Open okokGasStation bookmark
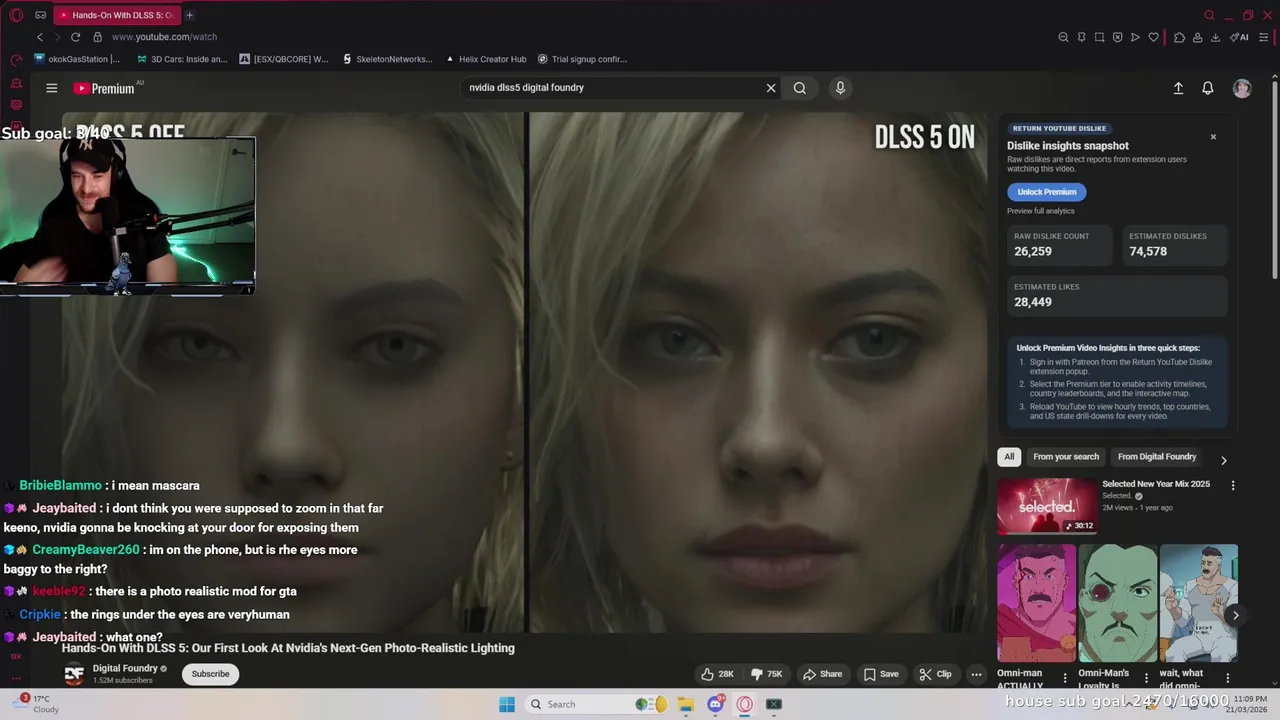1280x720 pixels. [x=77, y=59]
